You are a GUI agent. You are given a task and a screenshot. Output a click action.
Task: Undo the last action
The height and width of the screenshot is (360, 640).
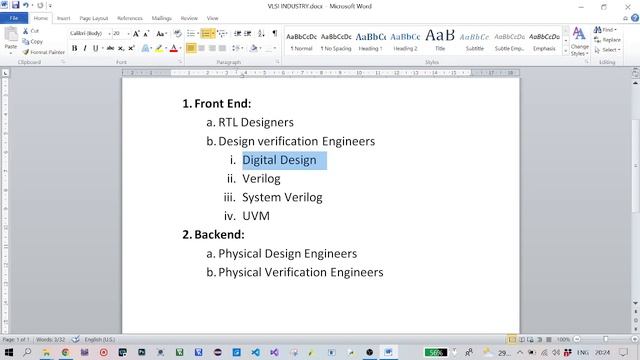26,5
